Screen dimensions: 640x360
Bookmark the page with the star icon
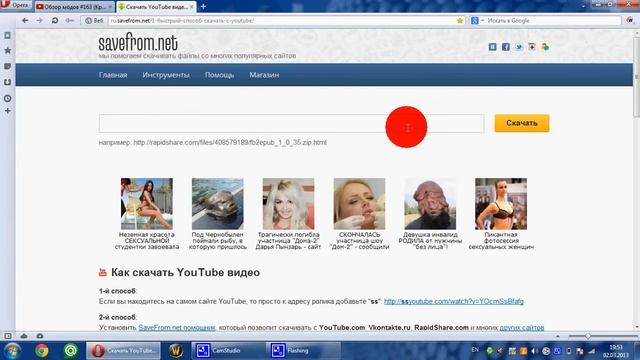460,20
